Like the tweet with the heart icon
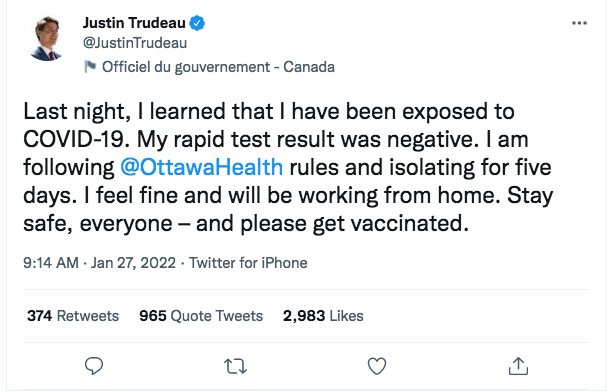 coord(377,366)
